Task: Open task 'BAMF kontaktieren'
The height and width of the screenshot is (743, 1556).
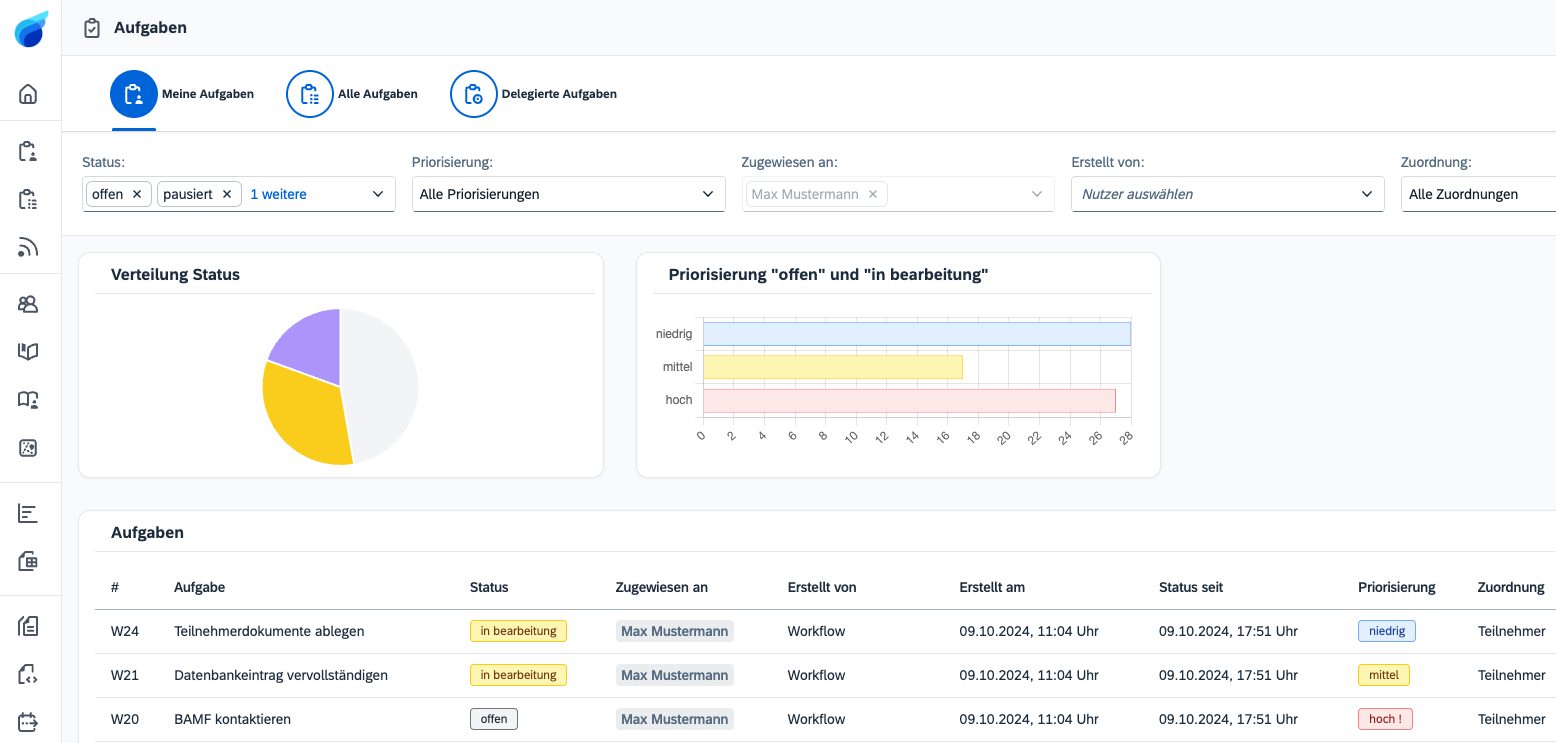Action: (x=232, y=719)
